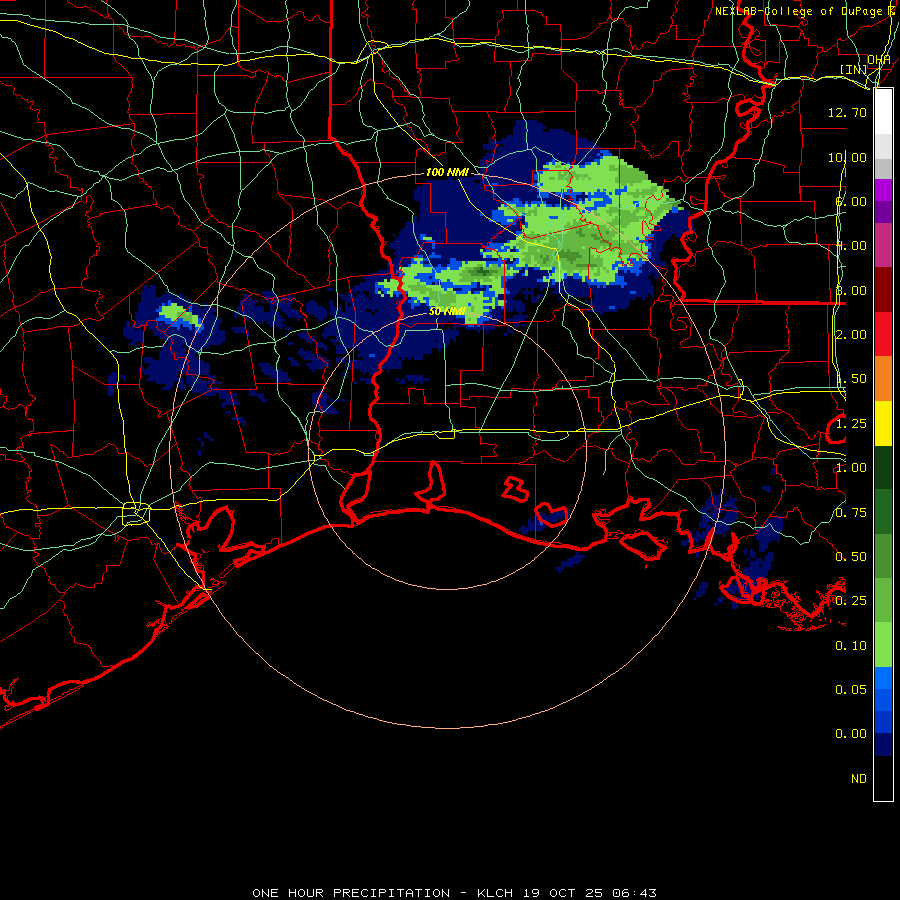Click the [IN] units label
900x900 pixels.
tap(854, 69)
